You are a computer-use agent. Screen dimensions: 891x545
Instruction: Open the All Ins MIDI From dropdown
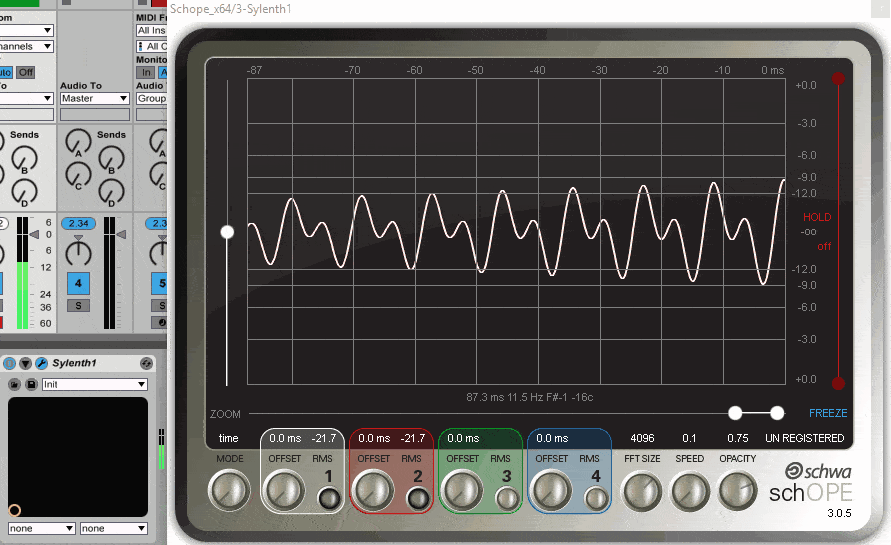coord(152,30)
